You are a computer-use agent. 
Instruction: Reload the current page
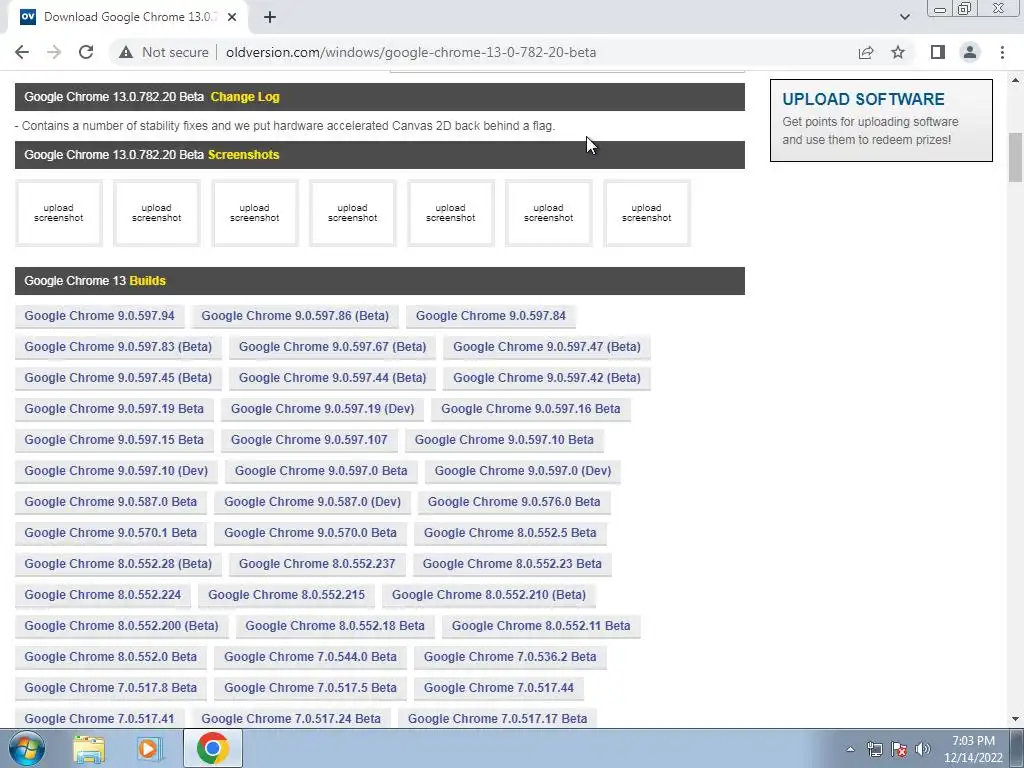(86, 52)
